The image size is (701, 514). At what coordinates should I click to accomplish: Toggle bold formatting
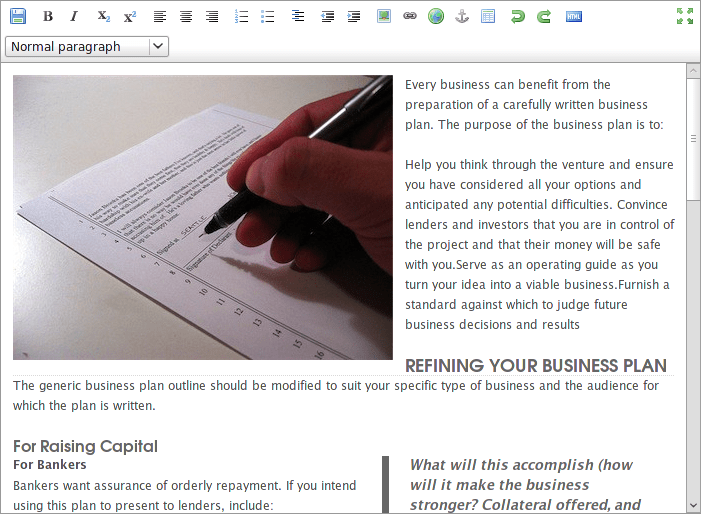tap(48, 17)
